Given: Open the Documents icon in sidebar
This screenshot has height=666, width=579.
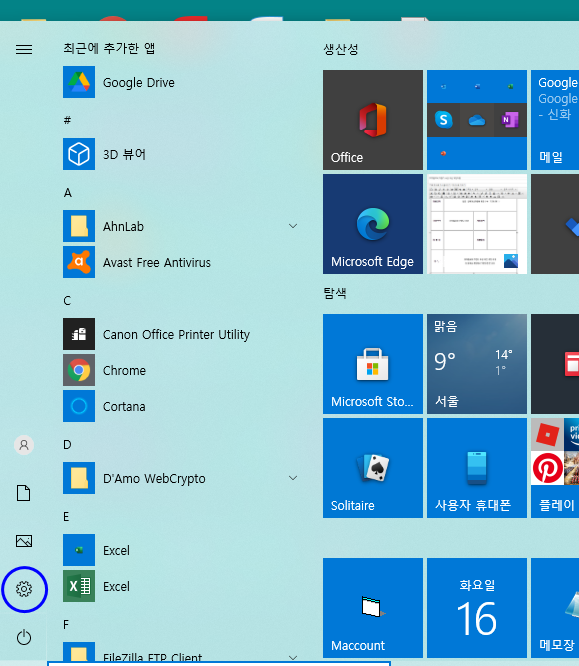Looking at the screenshot, I should (24, 493).
